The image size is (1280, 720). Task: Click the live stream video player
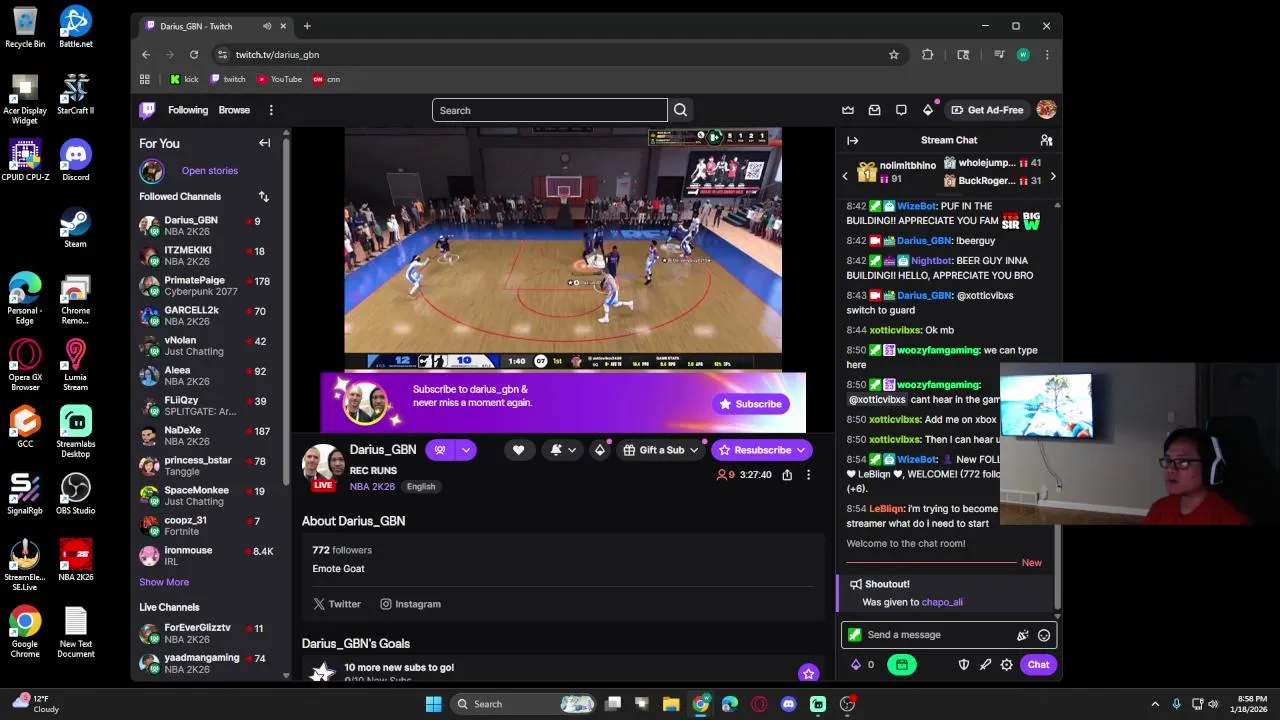point(563,249)
